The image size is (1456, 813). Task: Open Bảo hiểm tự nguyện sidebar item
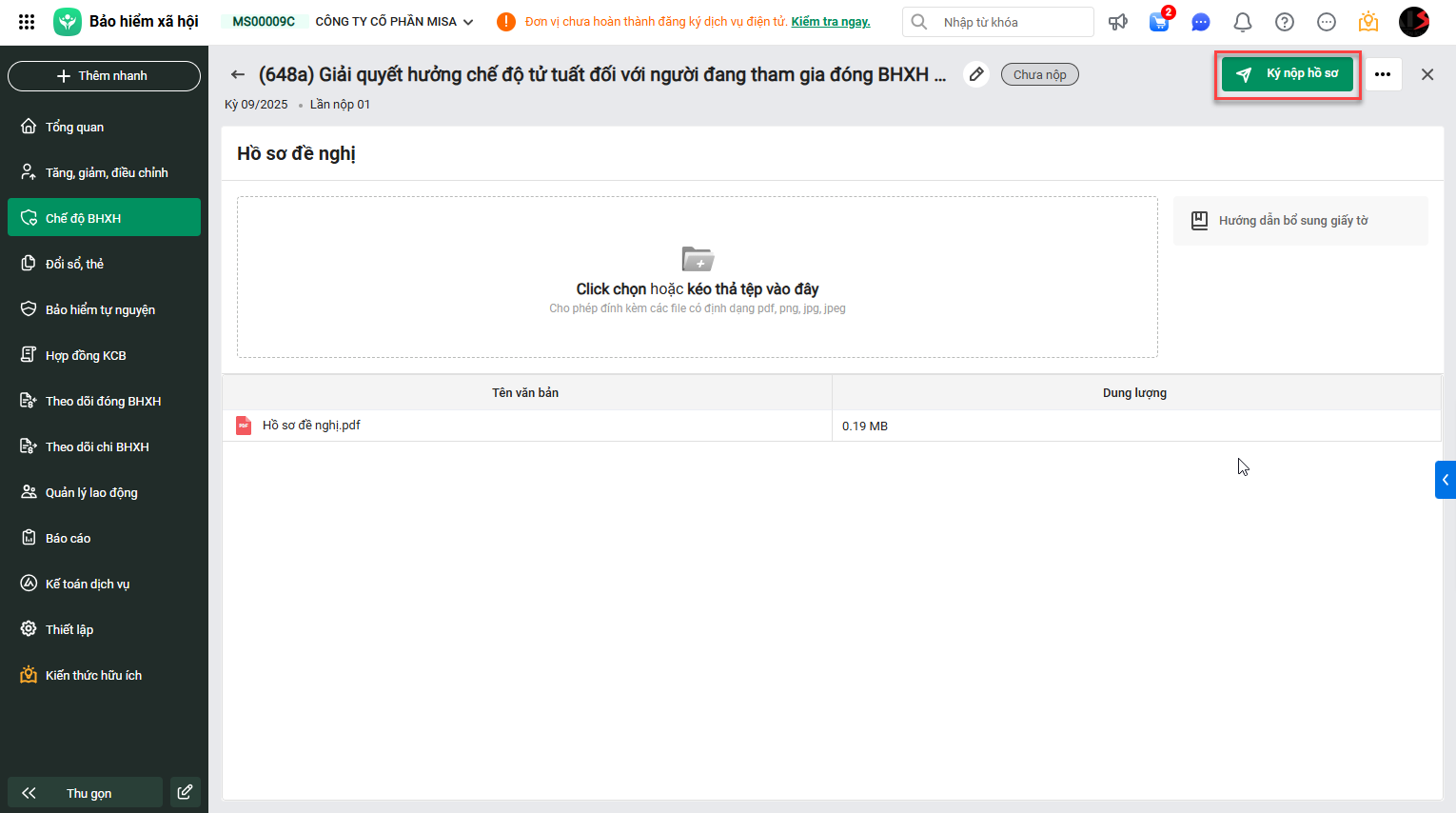click(x=104, y=309)
